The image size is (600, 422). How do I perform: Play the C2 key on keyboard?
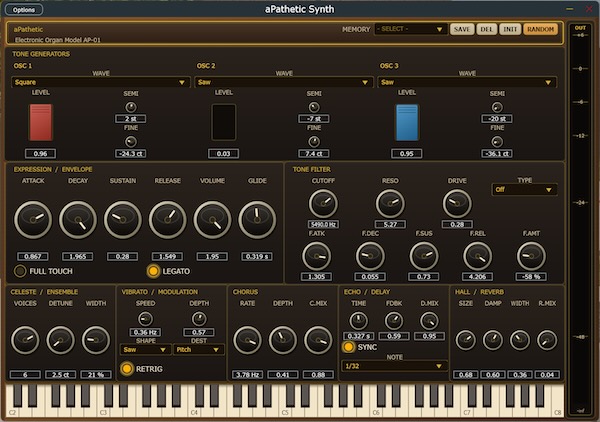coord(13,410)
